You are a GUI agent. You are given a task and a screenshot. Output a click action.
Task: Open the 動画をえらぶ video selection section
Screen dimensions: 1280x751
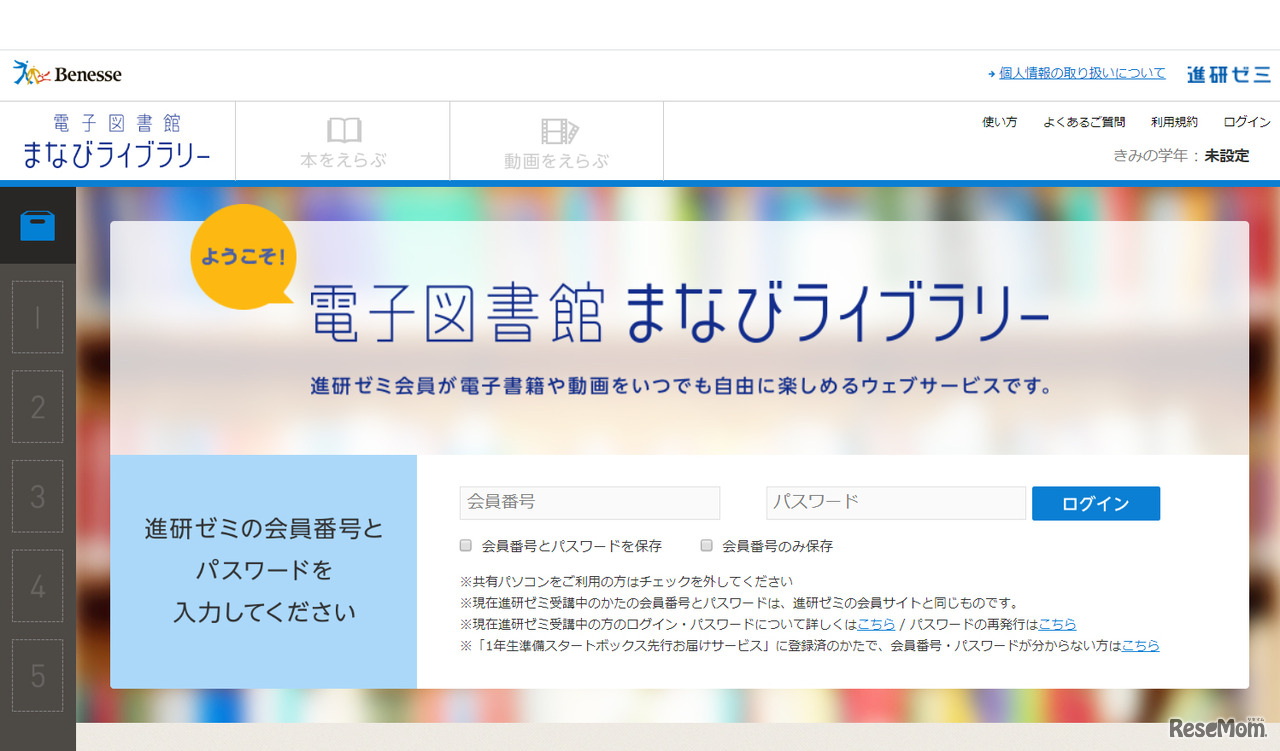pos(556,138)
